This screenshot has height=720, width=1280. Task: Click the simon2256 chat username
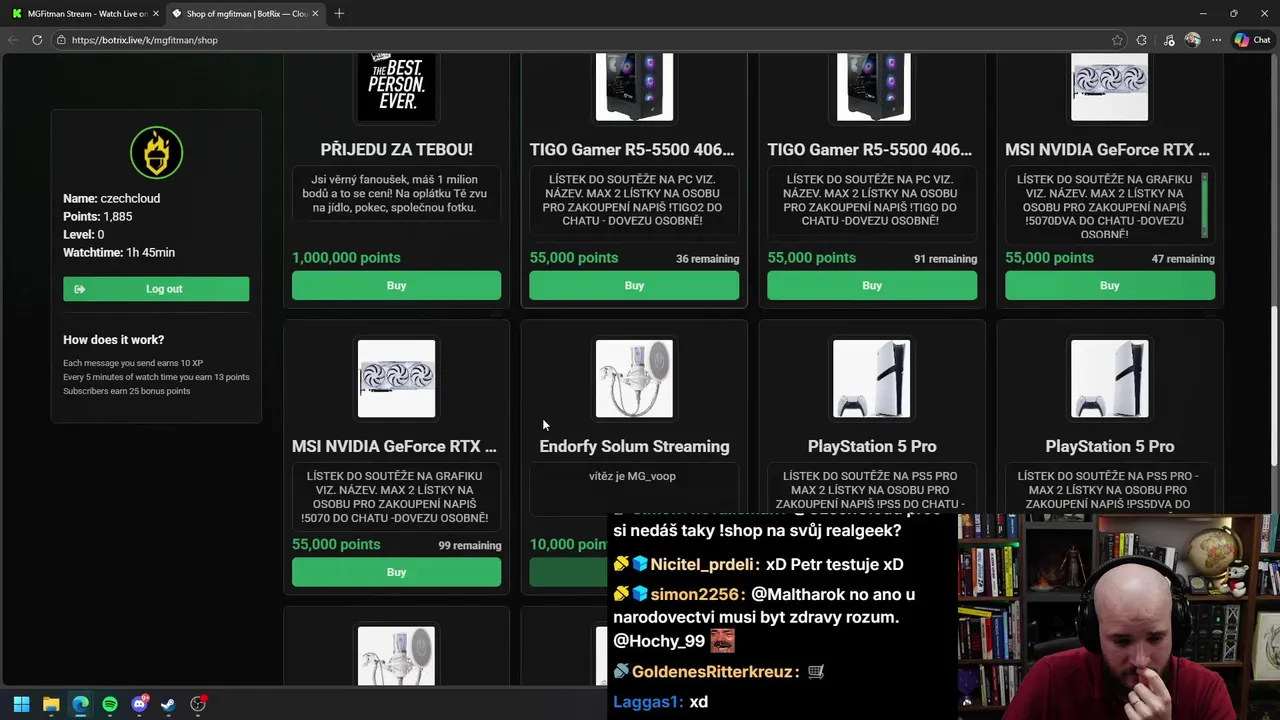(698, 594)
